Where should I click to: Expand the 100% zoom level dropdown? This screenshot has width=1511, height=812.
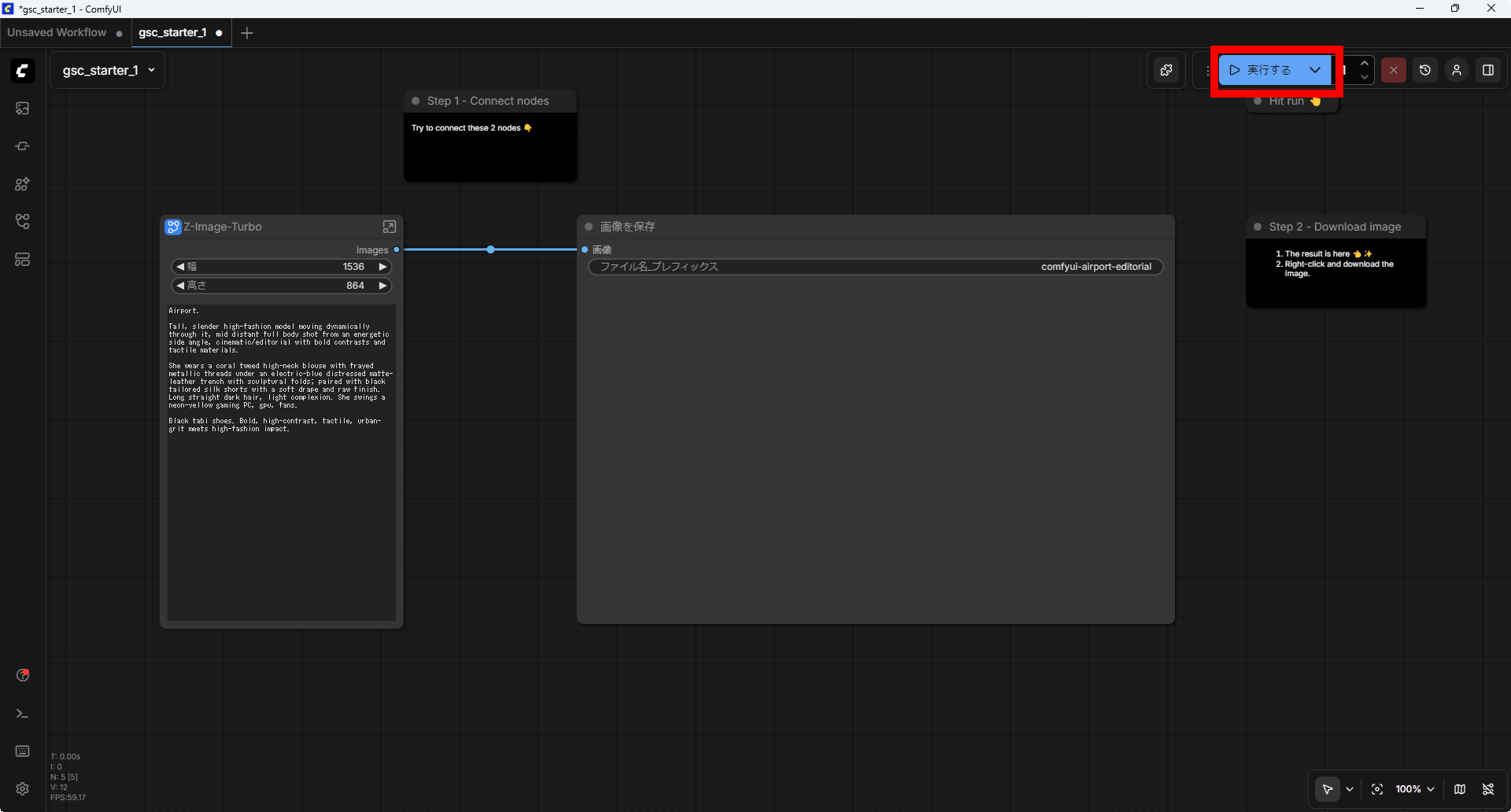pos(1415,789)
